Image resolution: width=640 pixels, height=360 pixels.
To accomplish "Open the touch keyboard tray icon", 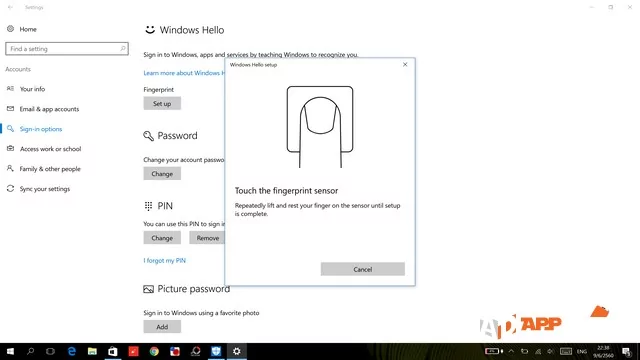I will click(x=566, y=351).
